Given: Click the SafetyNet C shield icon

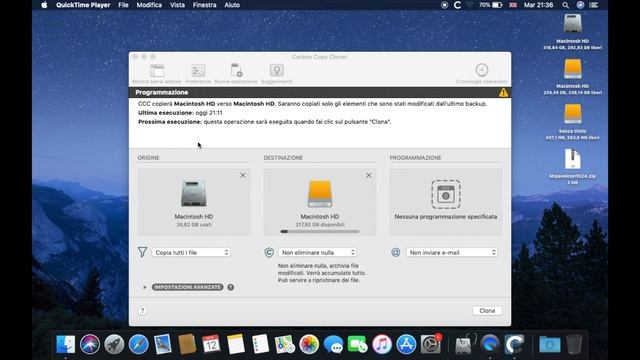Looking at the screenshot, I should (x=269, y=253).
